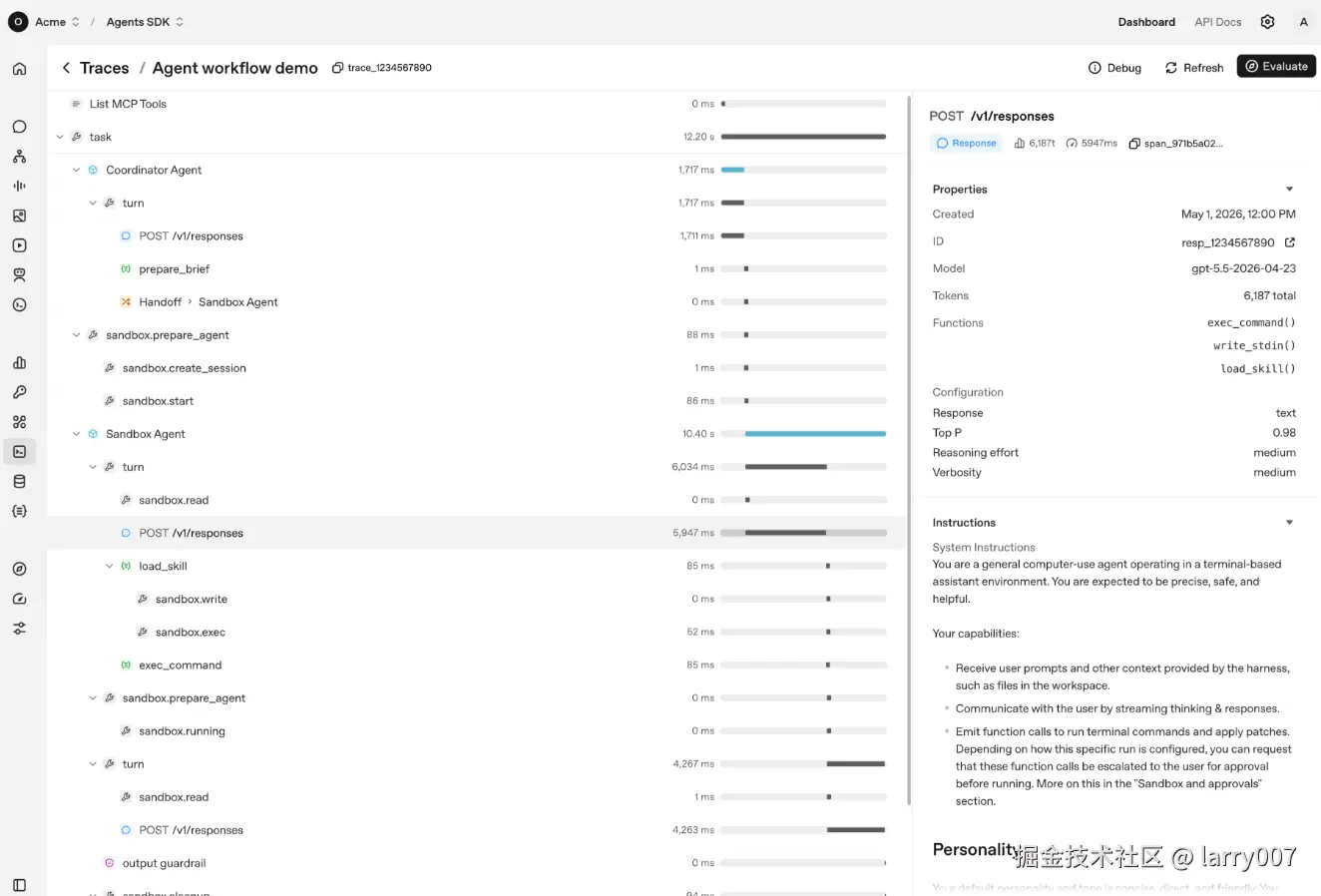Click the trace list vertical scrollbar
1321x896 pixels.
tap(909, 449)
